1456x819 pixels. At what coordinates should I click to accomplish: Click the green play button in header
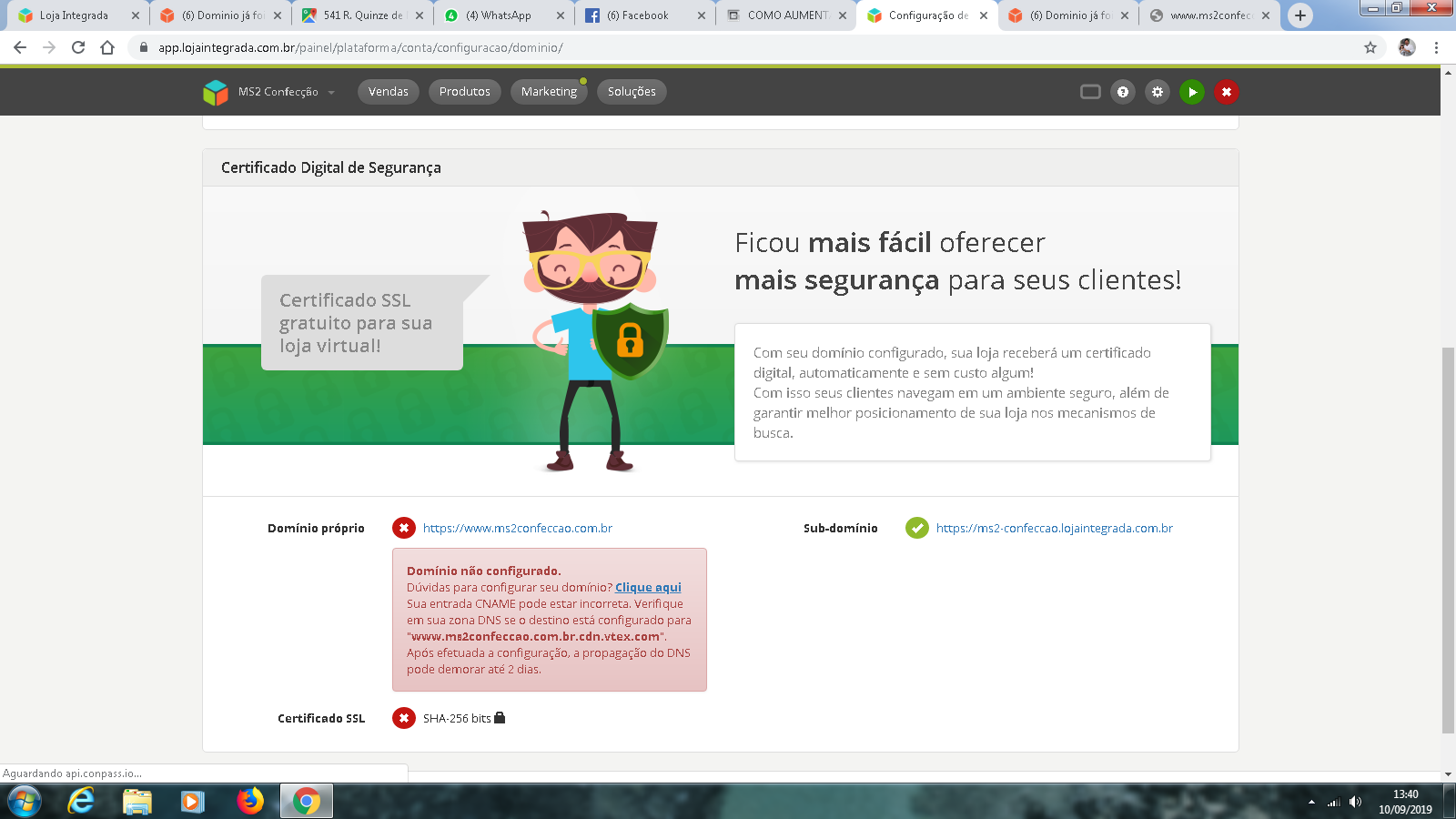[x=1192, y=92]
